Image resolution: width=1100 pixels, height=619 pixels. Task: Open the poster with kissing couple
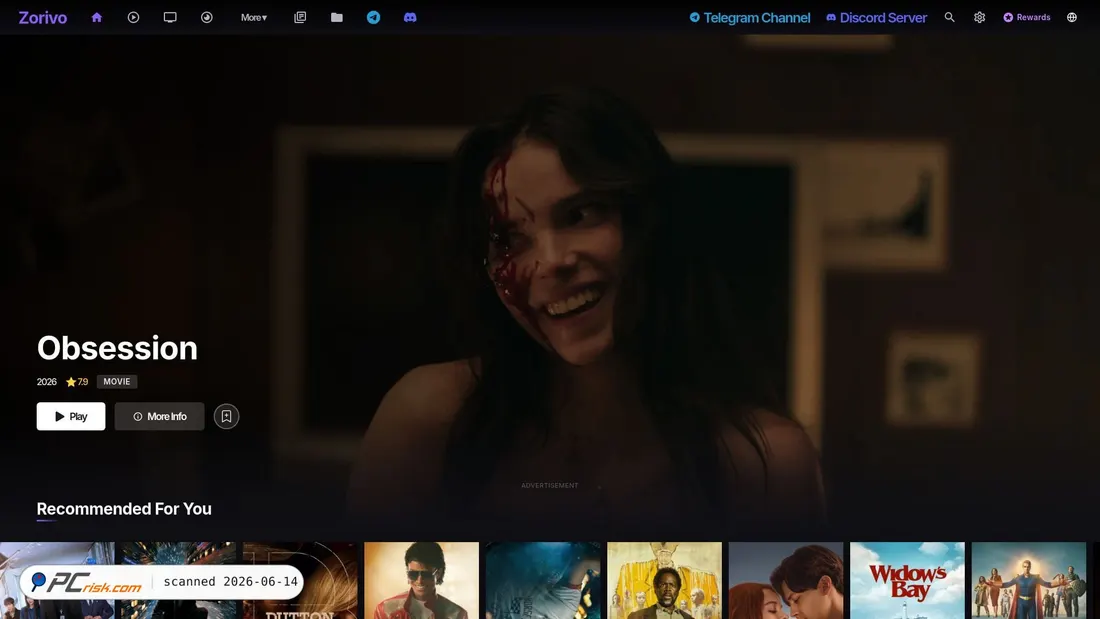click(786, 580)
